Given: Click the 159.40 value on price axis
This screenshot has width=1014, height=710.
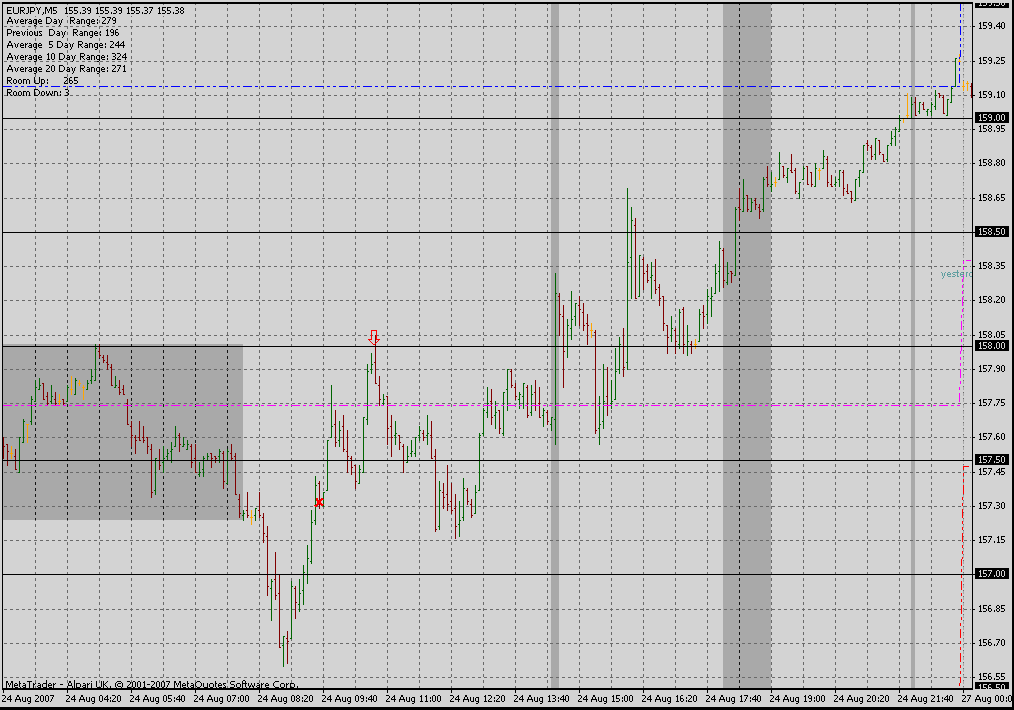Looking at the screenshot, I should tap(991, 26).
